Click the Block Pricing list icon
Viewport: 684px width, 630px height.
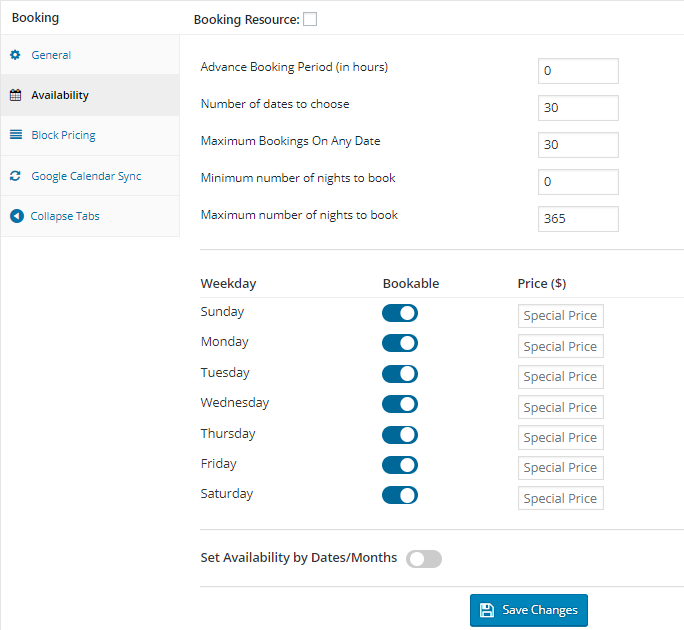coord(15,135)
